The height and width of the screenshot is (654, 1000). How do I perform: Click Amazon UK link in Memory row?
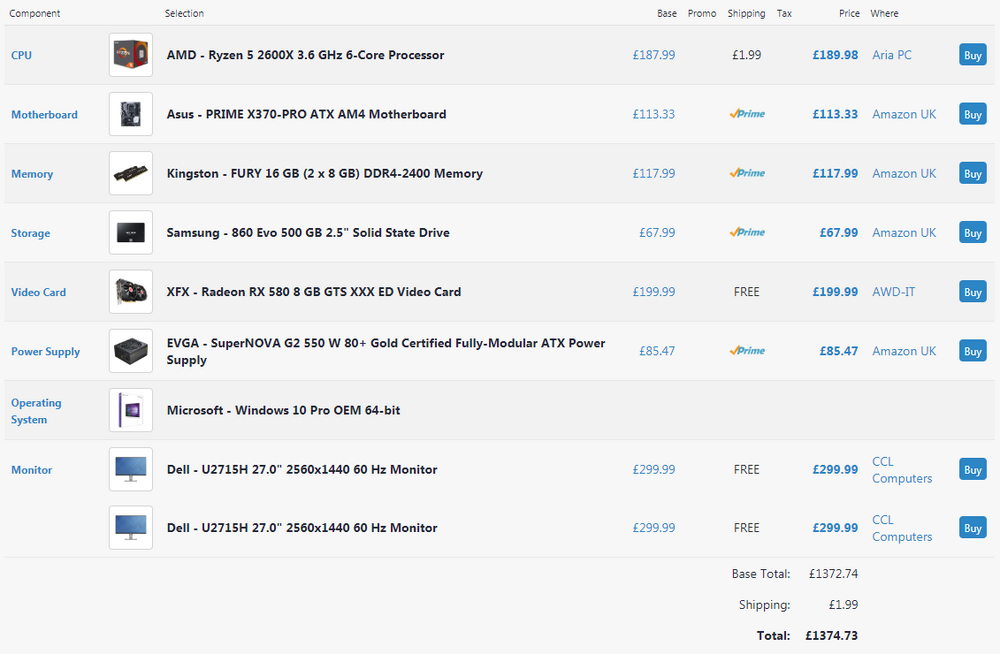point(904,174)
